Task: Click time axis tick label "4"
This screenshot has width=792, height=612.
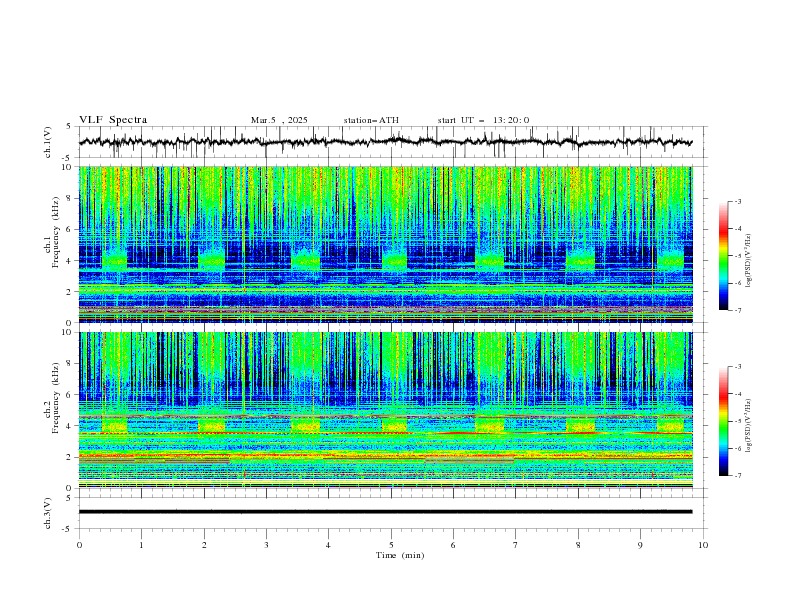Action: [x=328, y=545]
